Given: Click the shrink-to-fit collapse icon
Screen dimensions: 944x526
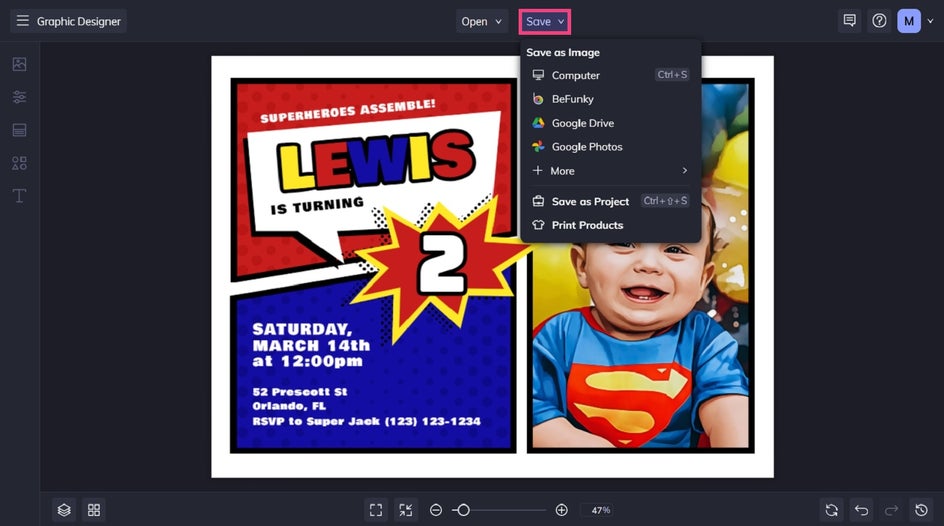Looking at the screenshot, I should tap(406, 510).
